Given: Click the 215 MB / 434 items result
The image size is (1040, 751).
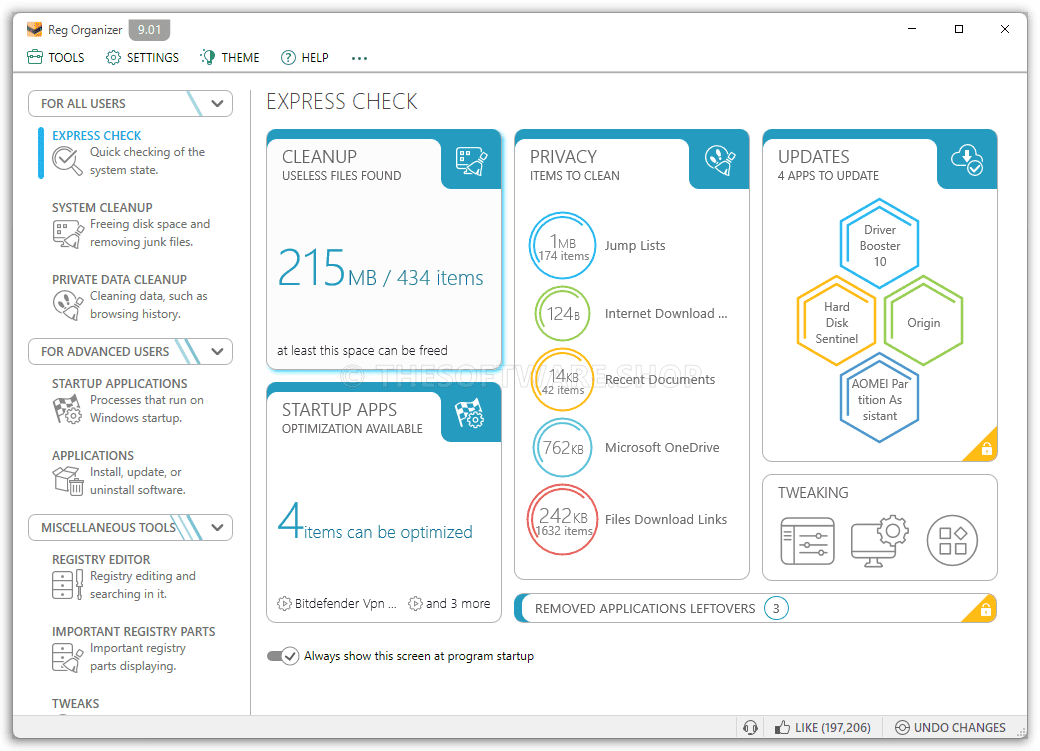Looking at the screenshot, I should tap(380, 268).
